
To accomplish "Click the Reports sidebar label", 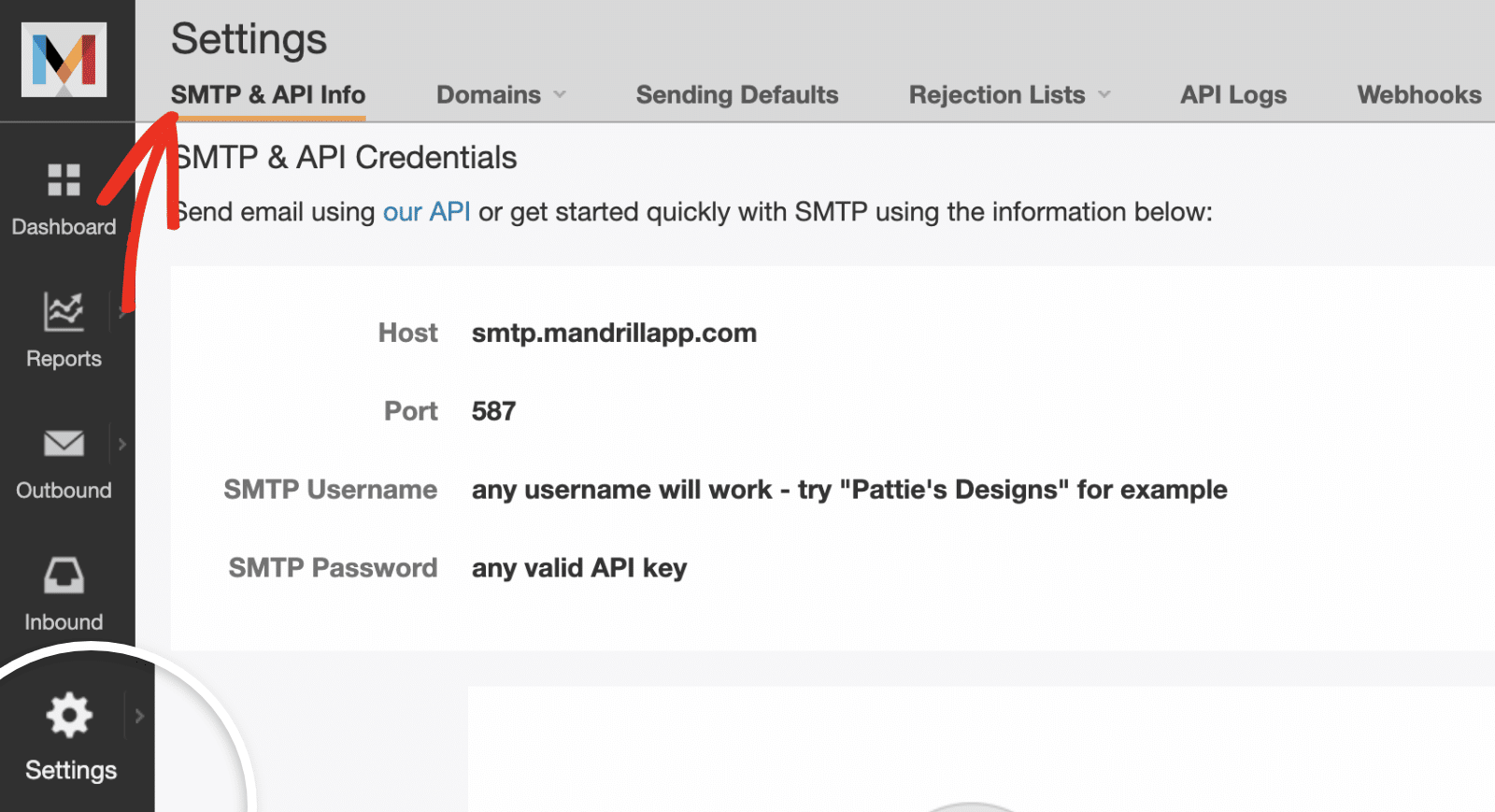I will [64, 359].
